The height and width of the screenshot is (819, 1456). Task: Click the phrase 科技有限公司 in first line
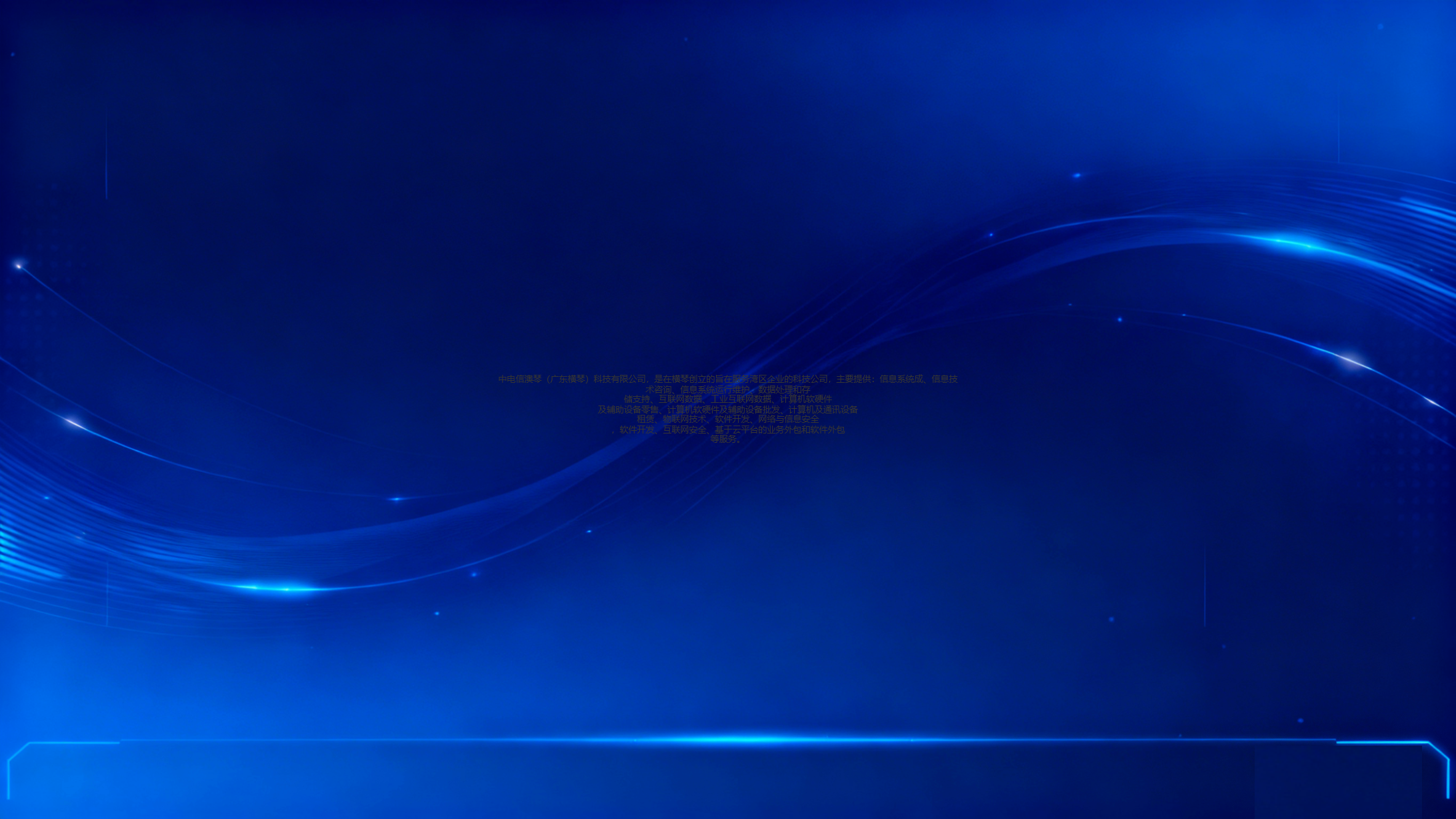point(619,379)
